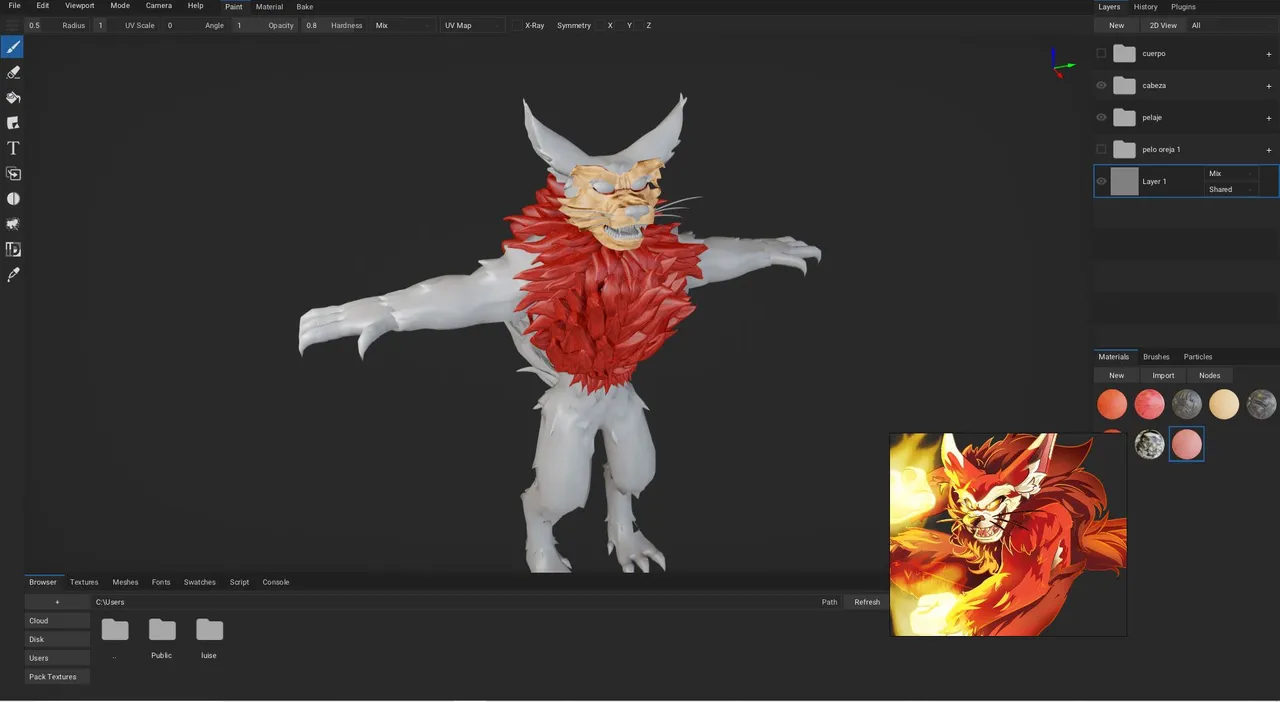1280x702 pixels.
Task: Hide Layer 1 with its eye icon
Action: 1101,181
